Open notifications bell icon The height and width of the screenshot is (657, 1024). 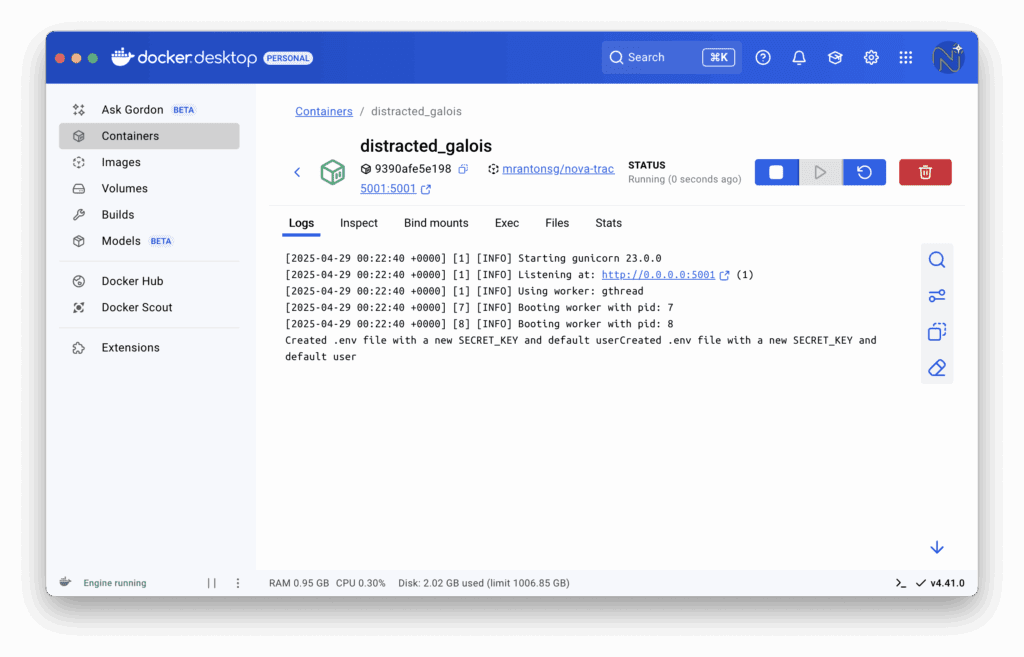click(x=799, y=57)
